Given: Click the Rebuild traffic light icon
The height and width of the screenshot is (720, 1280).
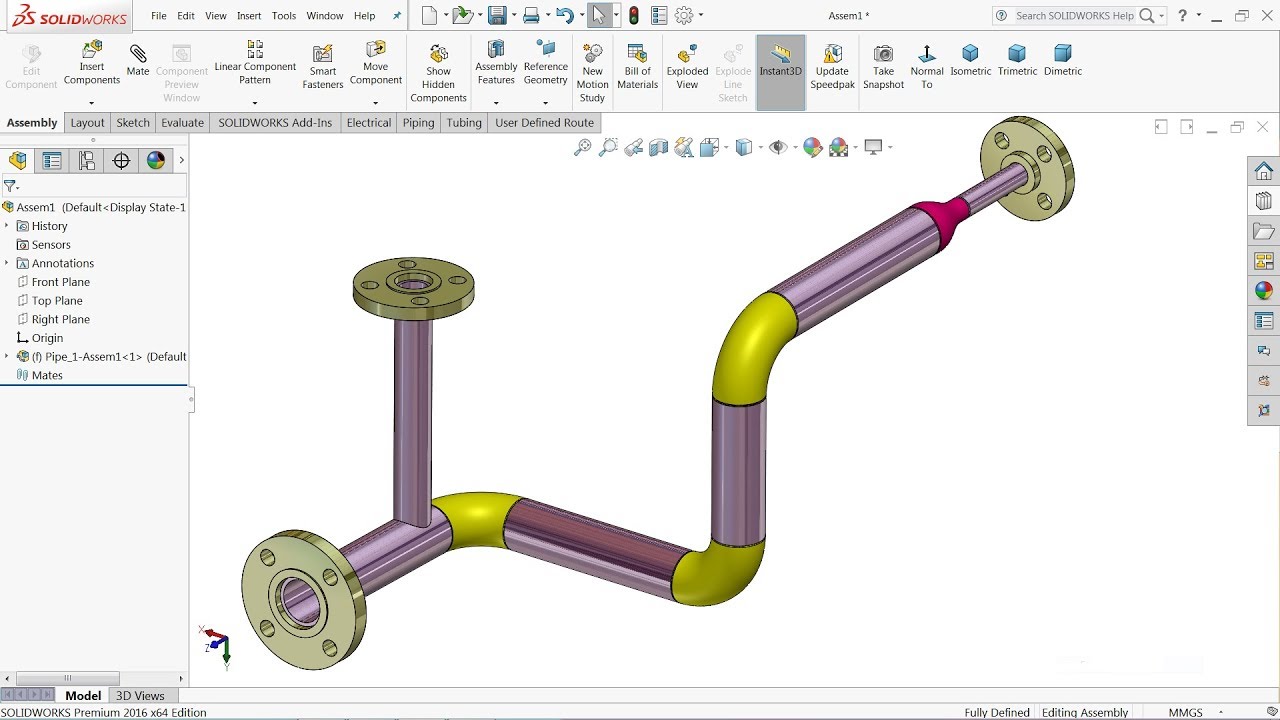Looking at the screenshot, I should coord(633,15).
